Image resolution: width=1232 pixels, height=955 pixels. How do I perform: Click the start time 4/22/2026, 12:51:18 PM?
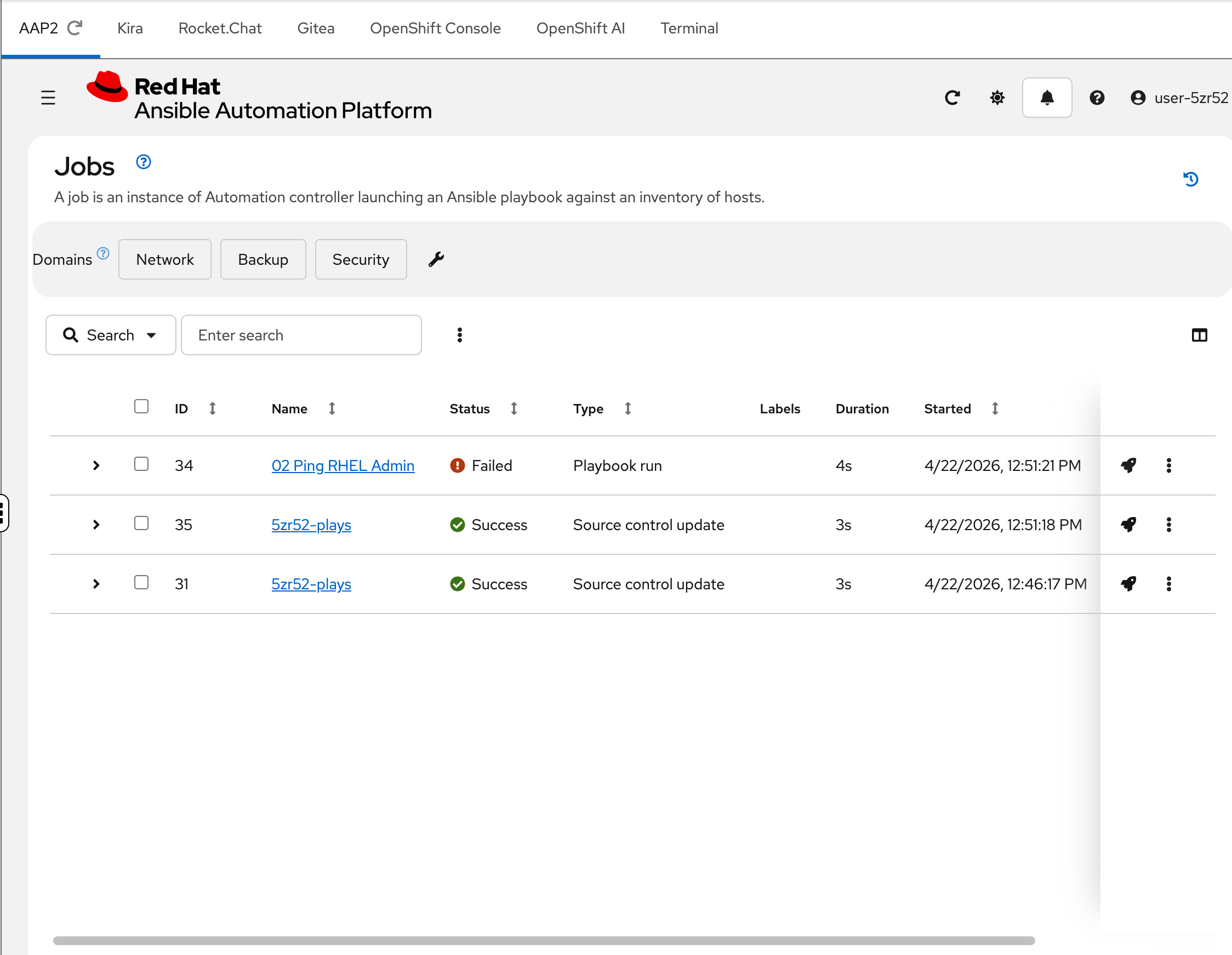(x=1003, y=525)
